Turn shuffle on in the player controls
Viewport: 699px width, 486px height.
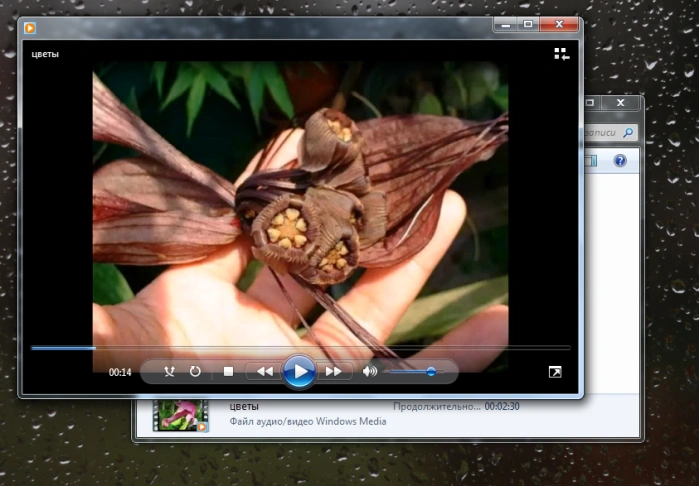pyautogui.click(x=169, y=371)
